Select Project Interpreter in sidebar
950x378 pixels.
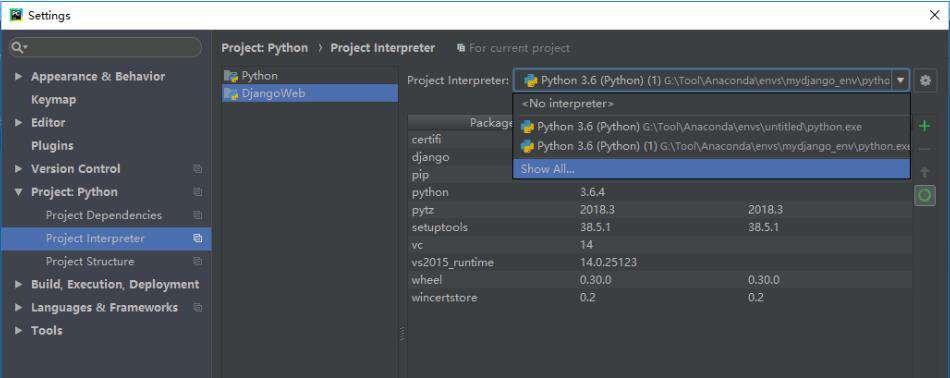[x=106, y=239]
